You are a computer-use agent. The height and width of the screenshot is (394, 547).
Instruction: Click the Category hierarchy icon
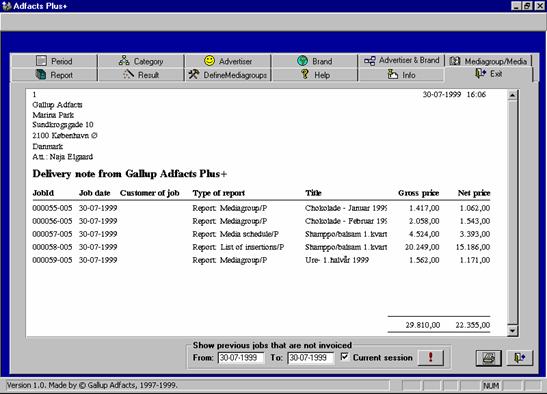(x=124, y=60)
